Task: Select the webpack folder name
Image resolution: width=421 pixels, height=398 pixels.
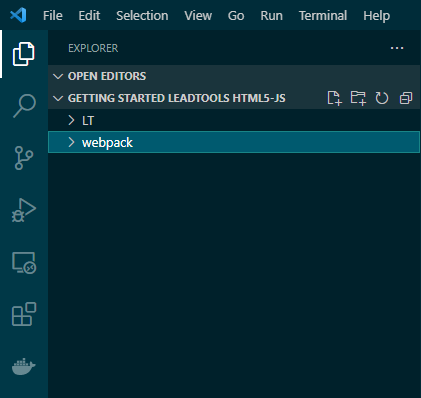Action: pyautogui.click(x=107, y=143)
